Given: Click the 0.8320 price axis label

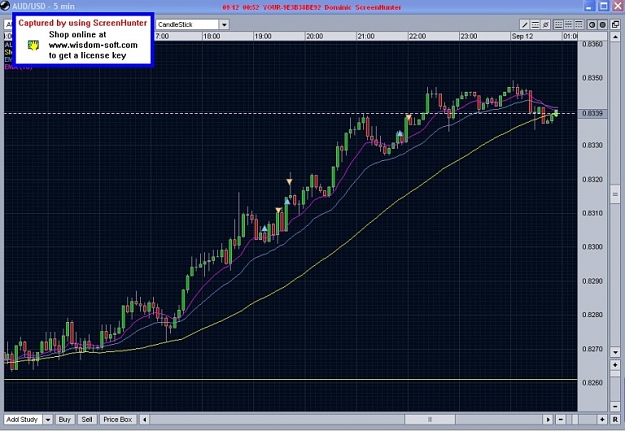Looking at the screenshot, I should tap(592, 179).
